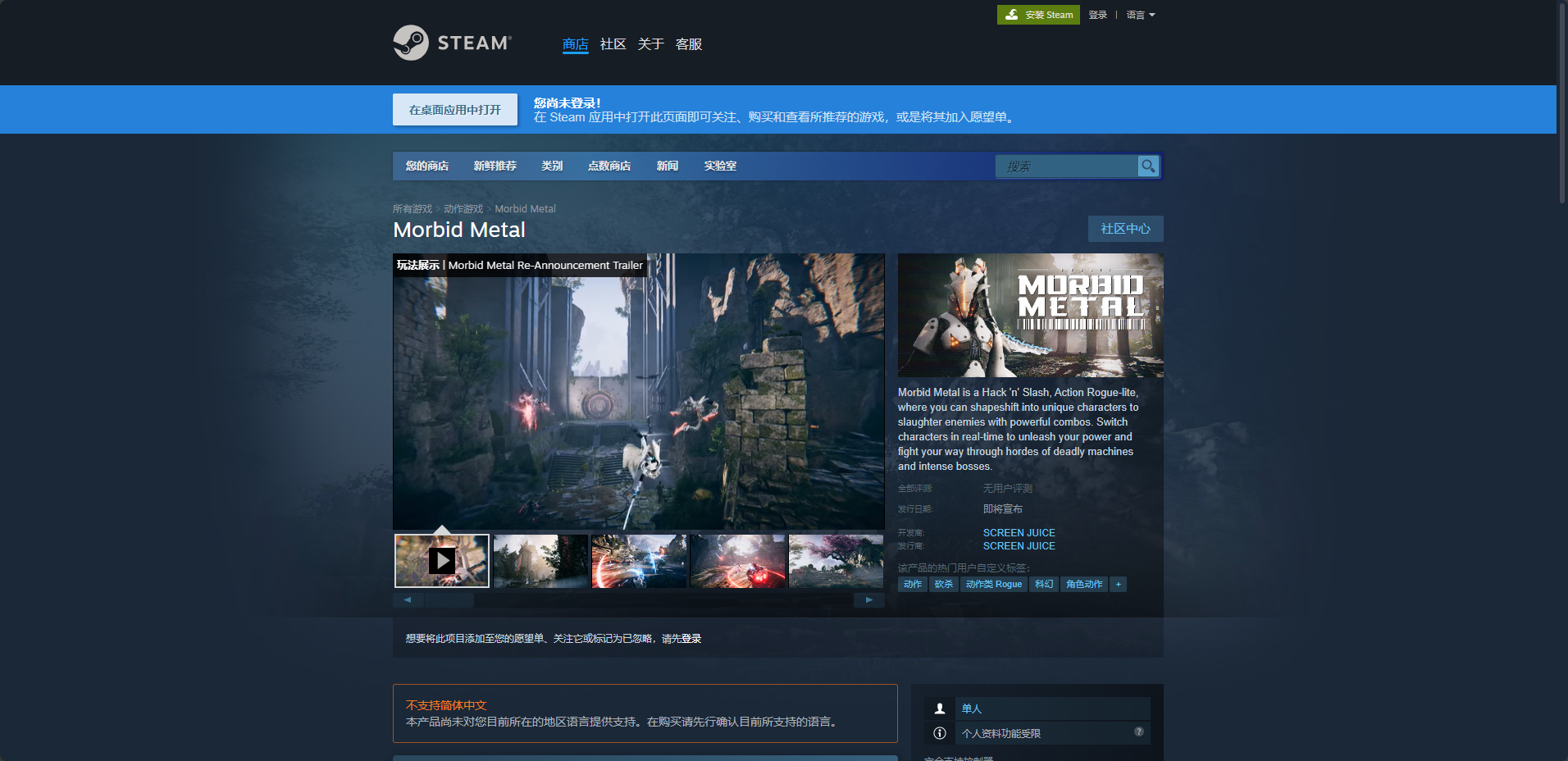Click the thumbnail strip scrollbar handle

pyautogui.click(x=449, y=600)
